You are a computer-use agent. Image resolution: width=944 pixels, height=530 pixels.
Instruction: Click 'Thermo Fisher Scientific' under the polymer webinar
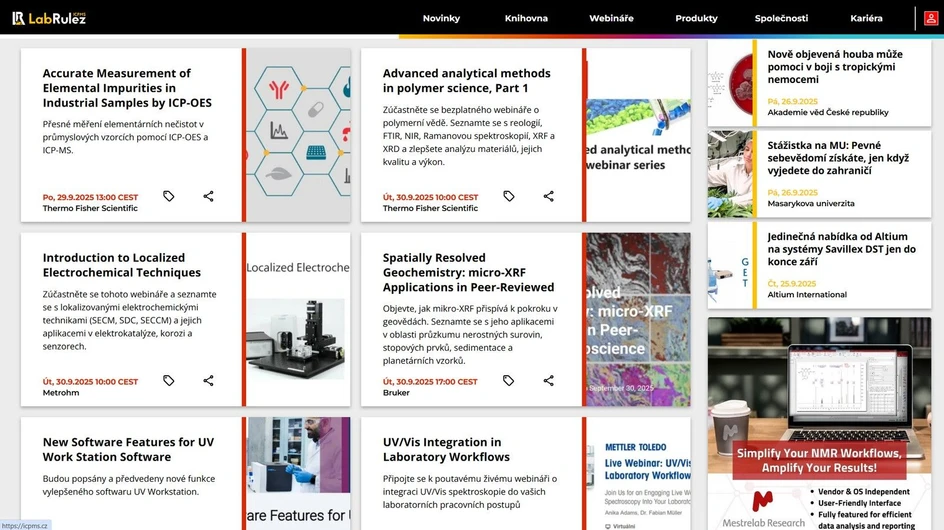(x=430, y=208)
